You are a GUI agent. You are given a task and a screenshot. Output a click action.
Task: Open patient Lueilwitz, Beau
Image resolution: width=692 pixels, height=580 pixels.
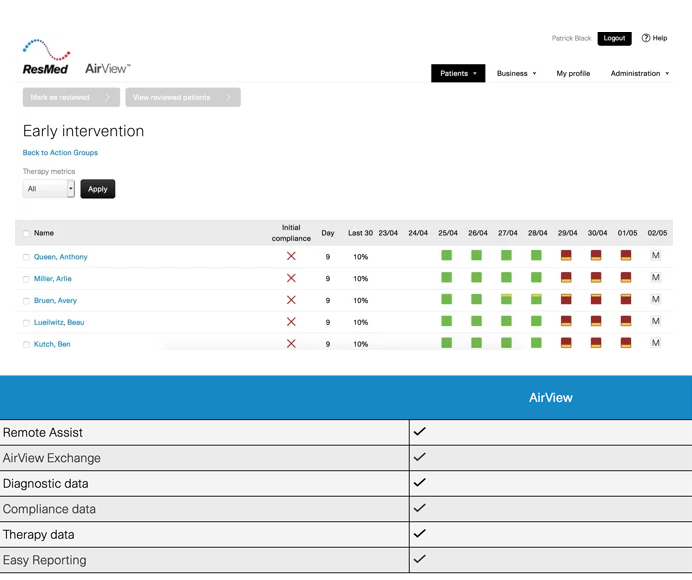[x=59, y=322]
